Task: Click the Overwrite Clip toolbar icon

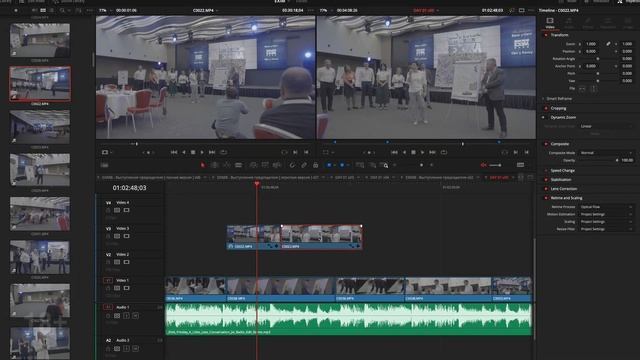Action: coord(265,165)
